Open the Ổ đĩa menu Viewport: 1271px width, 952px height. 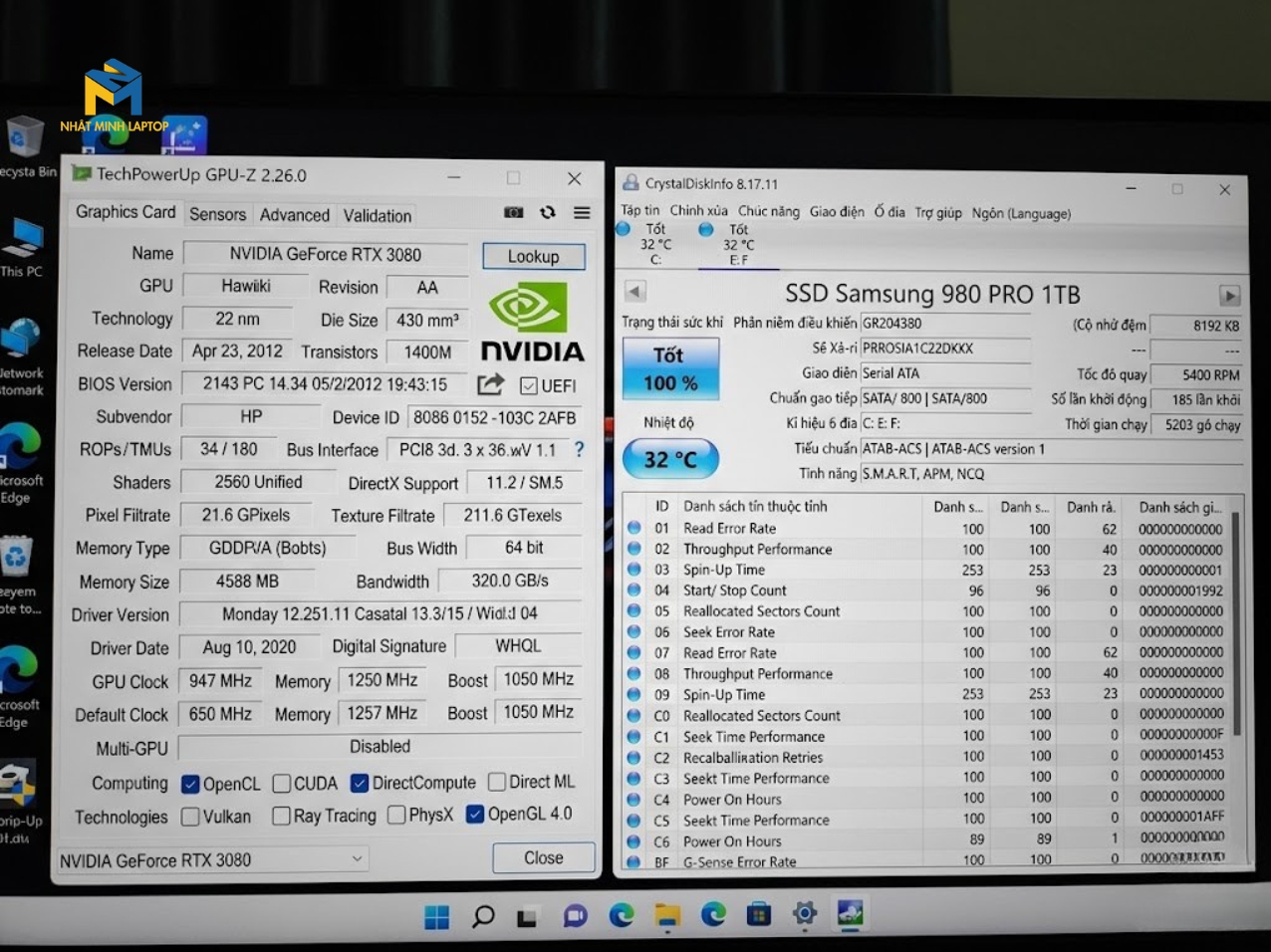click(x=890, y=212)
